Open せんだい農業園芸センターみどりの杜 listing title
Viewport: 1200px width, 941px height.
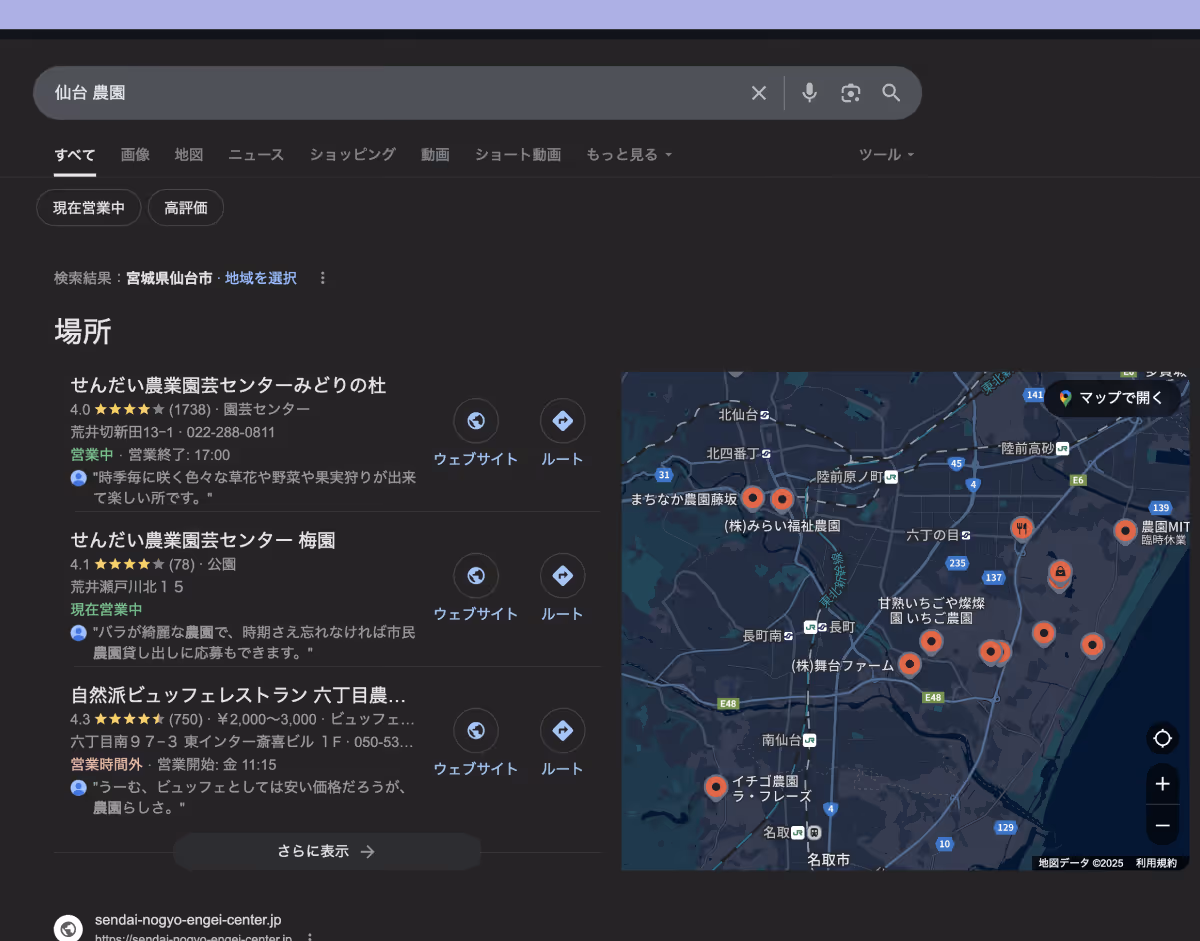point(228,385)
